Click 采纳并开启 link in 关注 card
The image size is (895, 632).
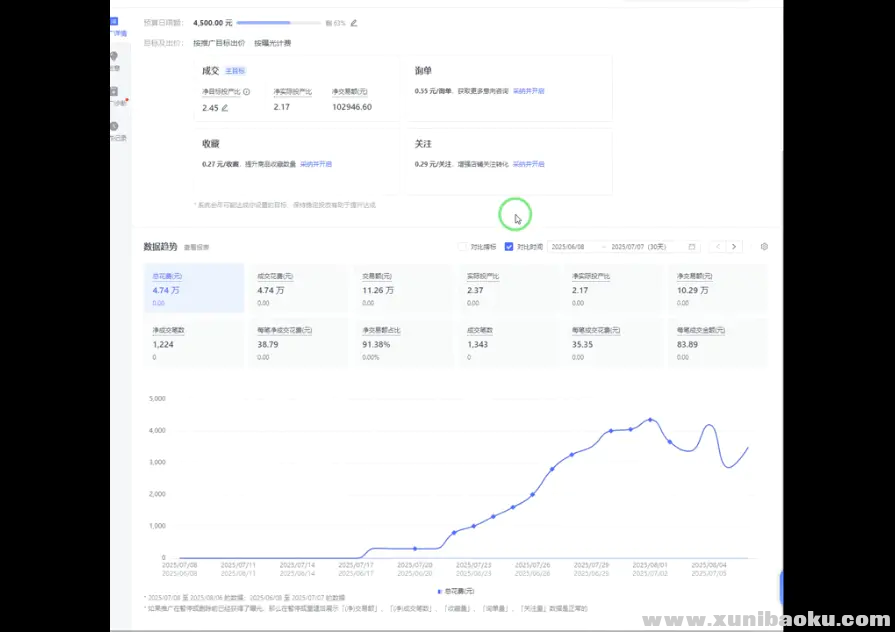[x=529, y=163]
